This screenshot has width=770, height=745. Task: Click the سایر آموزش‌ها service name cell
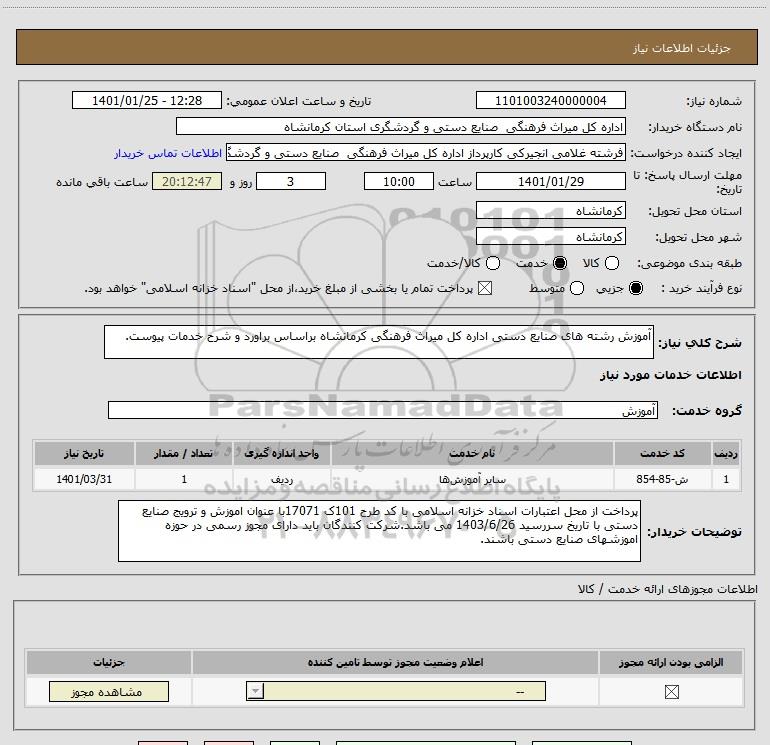click(472, 479)
